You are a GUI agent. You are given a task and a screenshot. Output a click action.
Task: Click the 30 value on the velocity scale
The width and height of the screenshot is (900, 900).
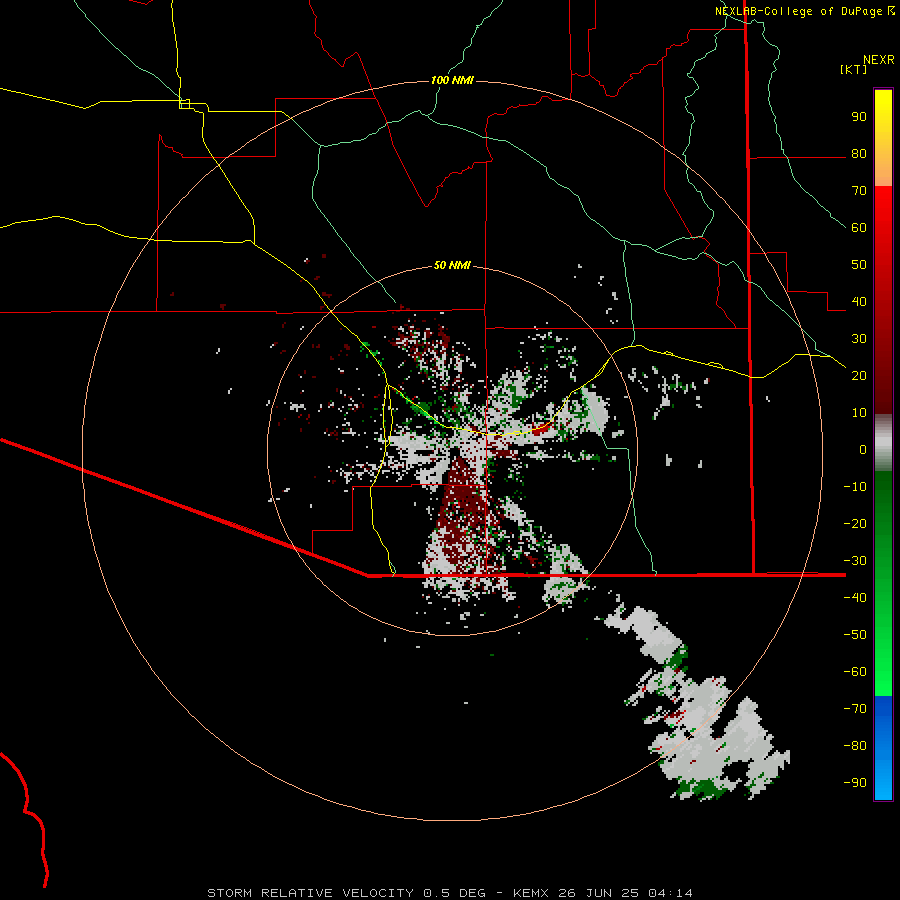pyautogui.click(x=859, y=339)
